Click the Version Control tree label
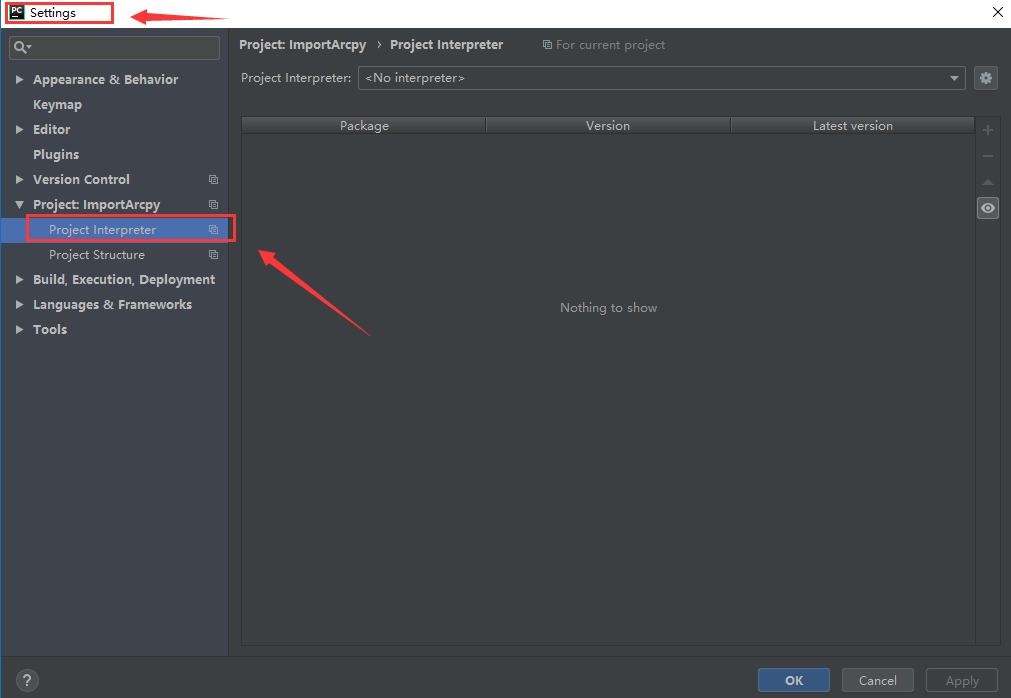Screen dimensions: 1011x698 point(81,179)
